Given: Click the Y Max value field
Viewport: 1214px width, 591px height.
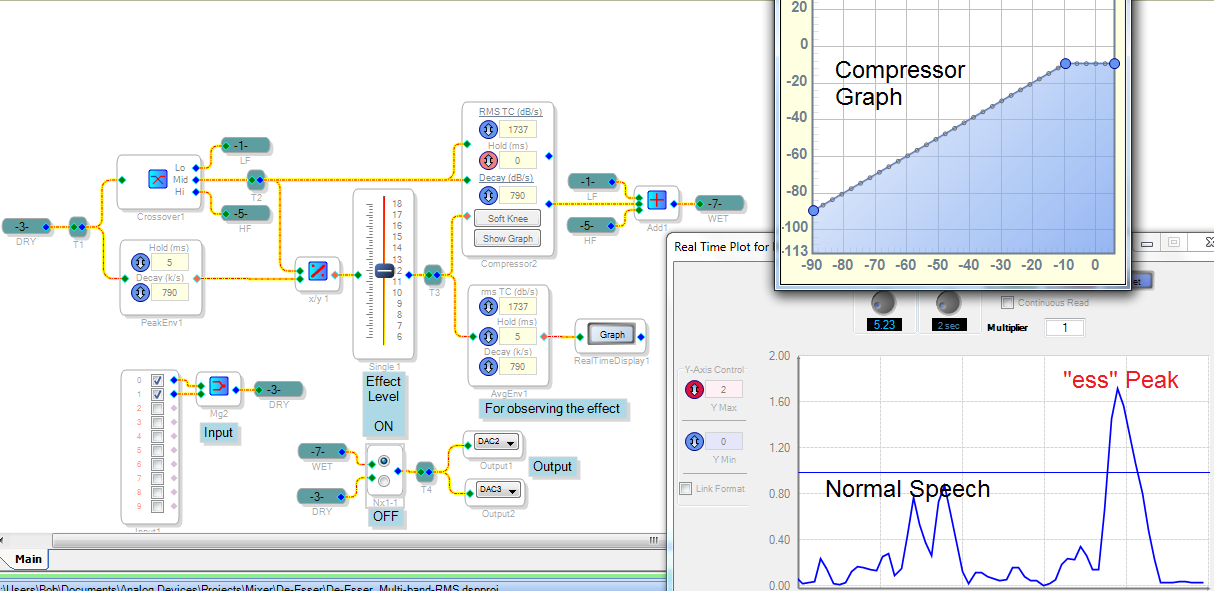Looking at the screenshot, I should [x=725, y=389].
